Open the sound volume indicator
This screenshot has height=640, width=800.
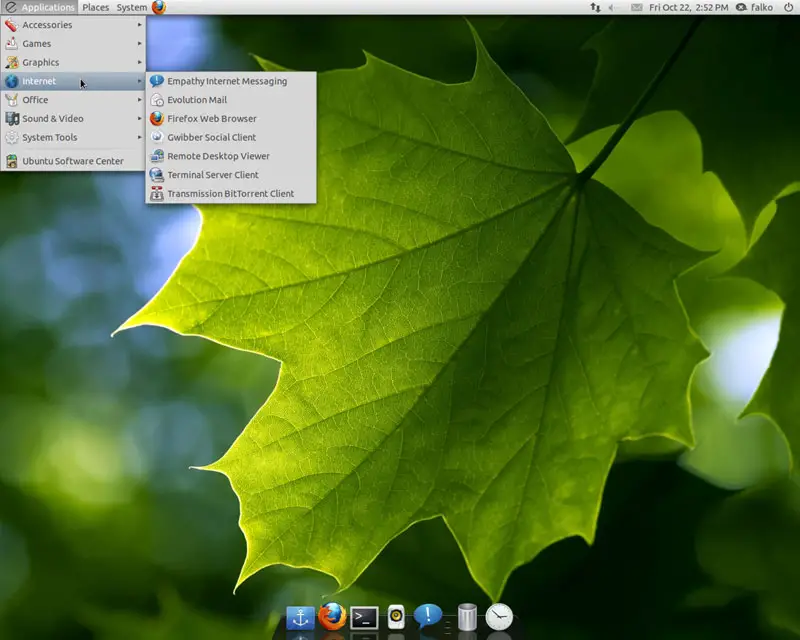click(x=613, y=7)
